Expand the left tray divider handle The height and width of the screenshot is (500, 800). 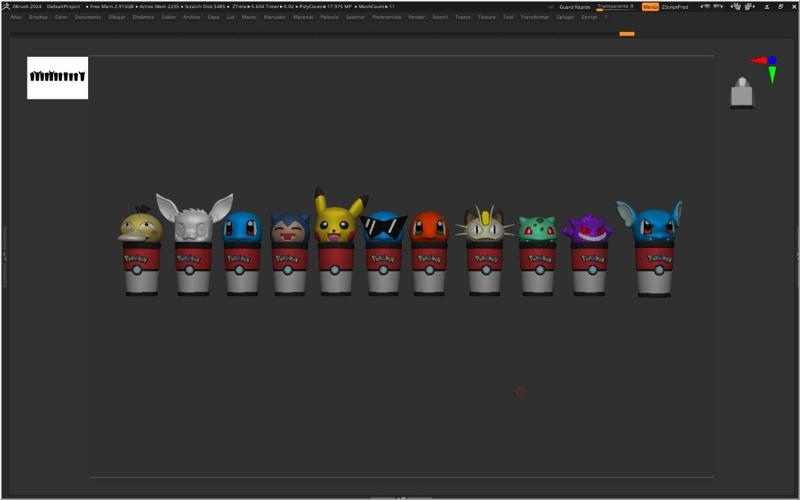(x=5, y=256)
